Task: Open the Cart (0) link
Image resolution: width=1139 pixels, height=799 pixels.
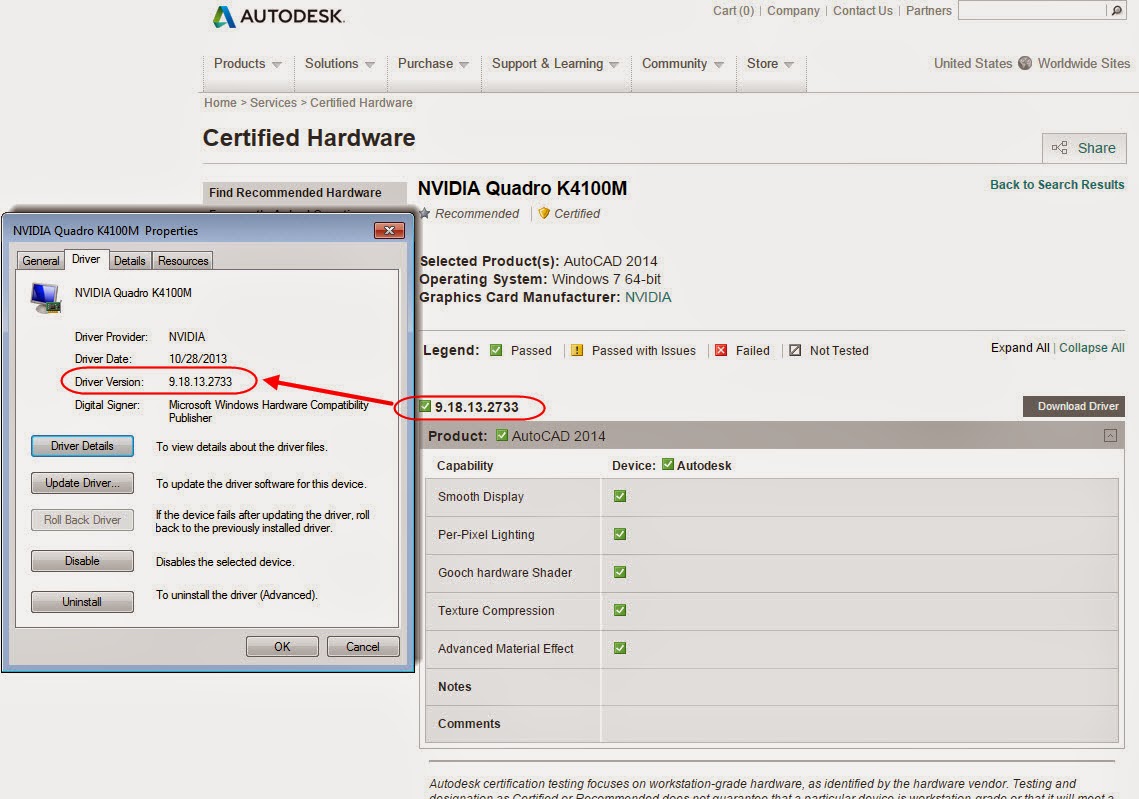Action: click(x=733, y=11)
